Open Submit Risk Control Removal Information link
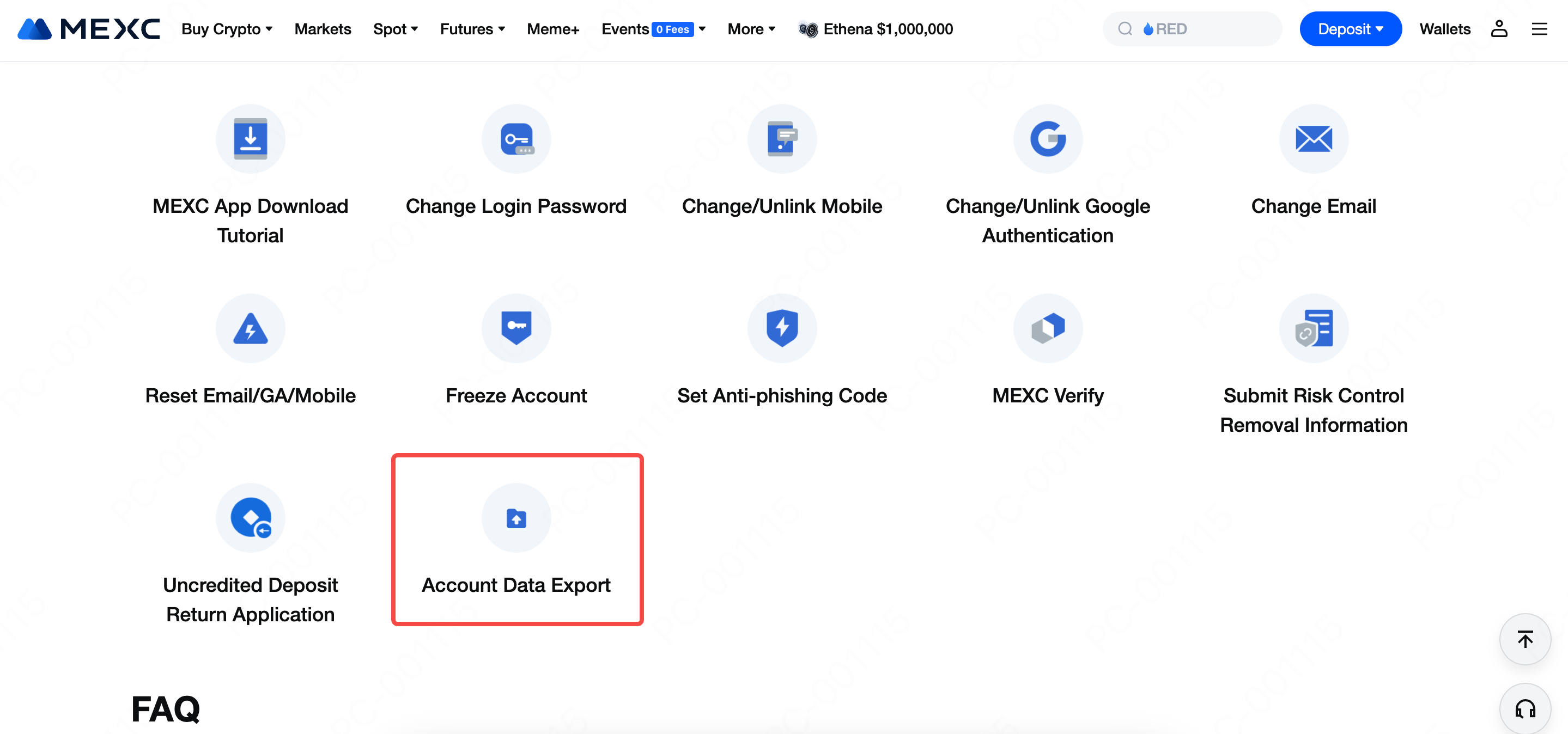 (1314, 410)
